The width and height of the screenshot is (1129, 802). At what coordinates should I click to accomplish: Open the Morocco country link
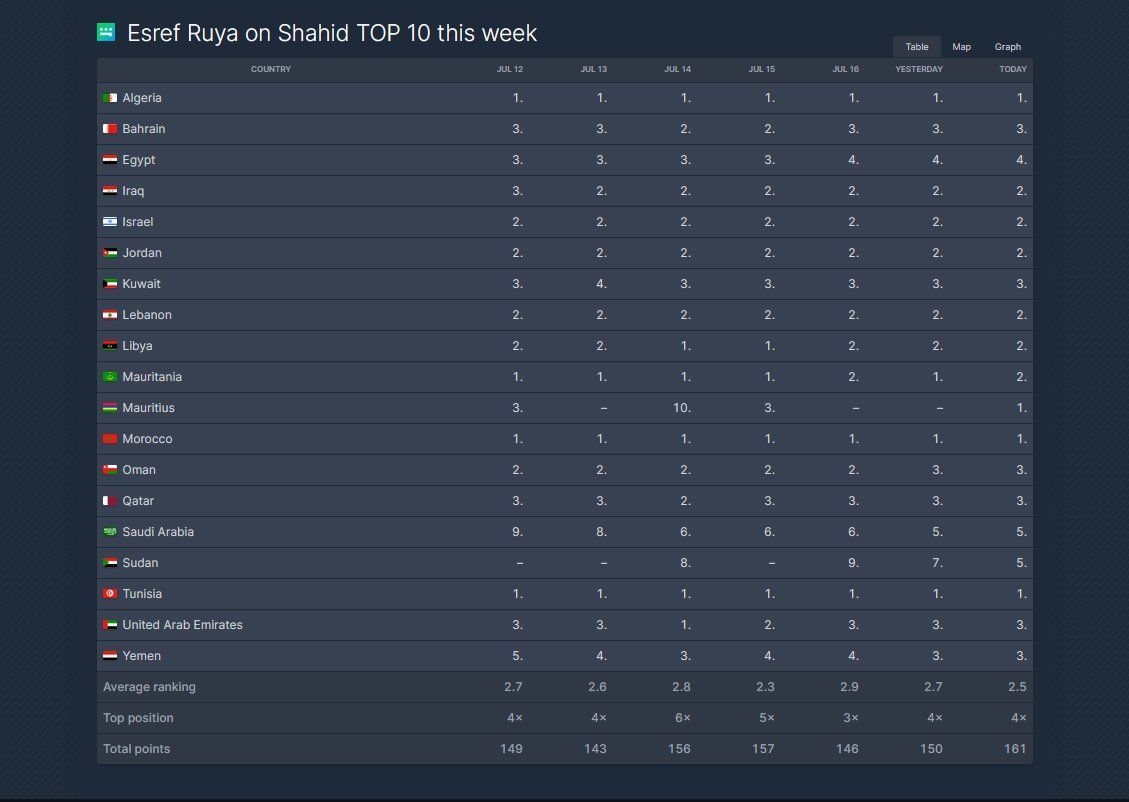click(x=147, y=439)
